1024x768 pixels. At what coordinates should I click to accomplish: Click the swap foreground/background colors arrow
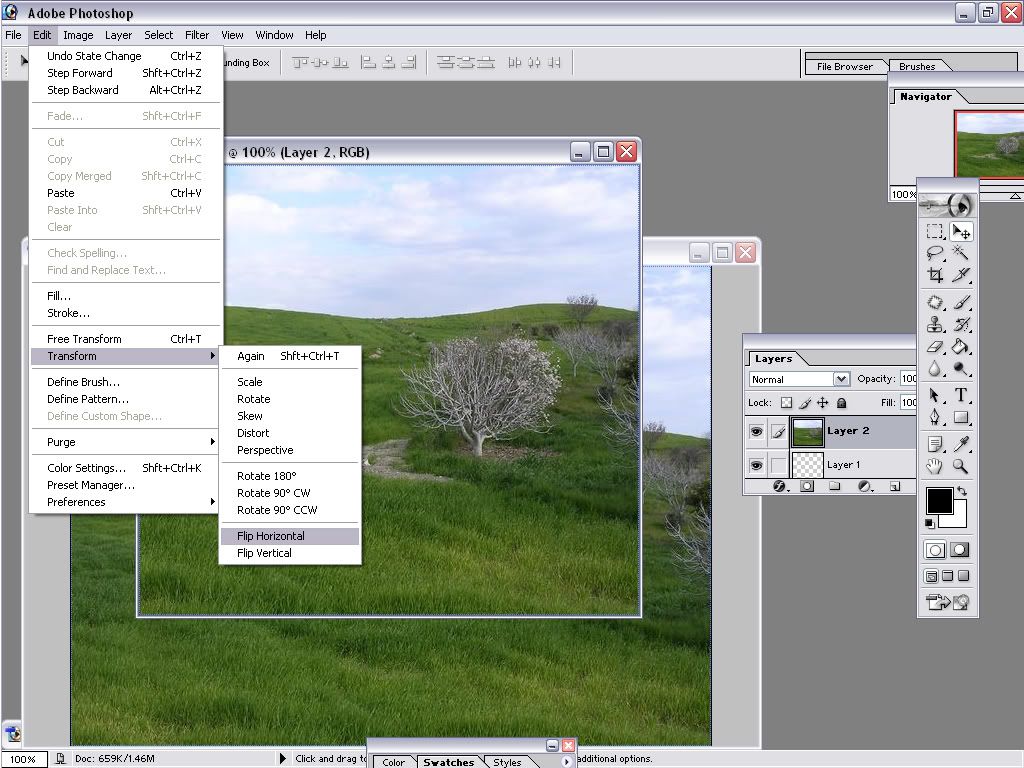click(x=962, y=490)
